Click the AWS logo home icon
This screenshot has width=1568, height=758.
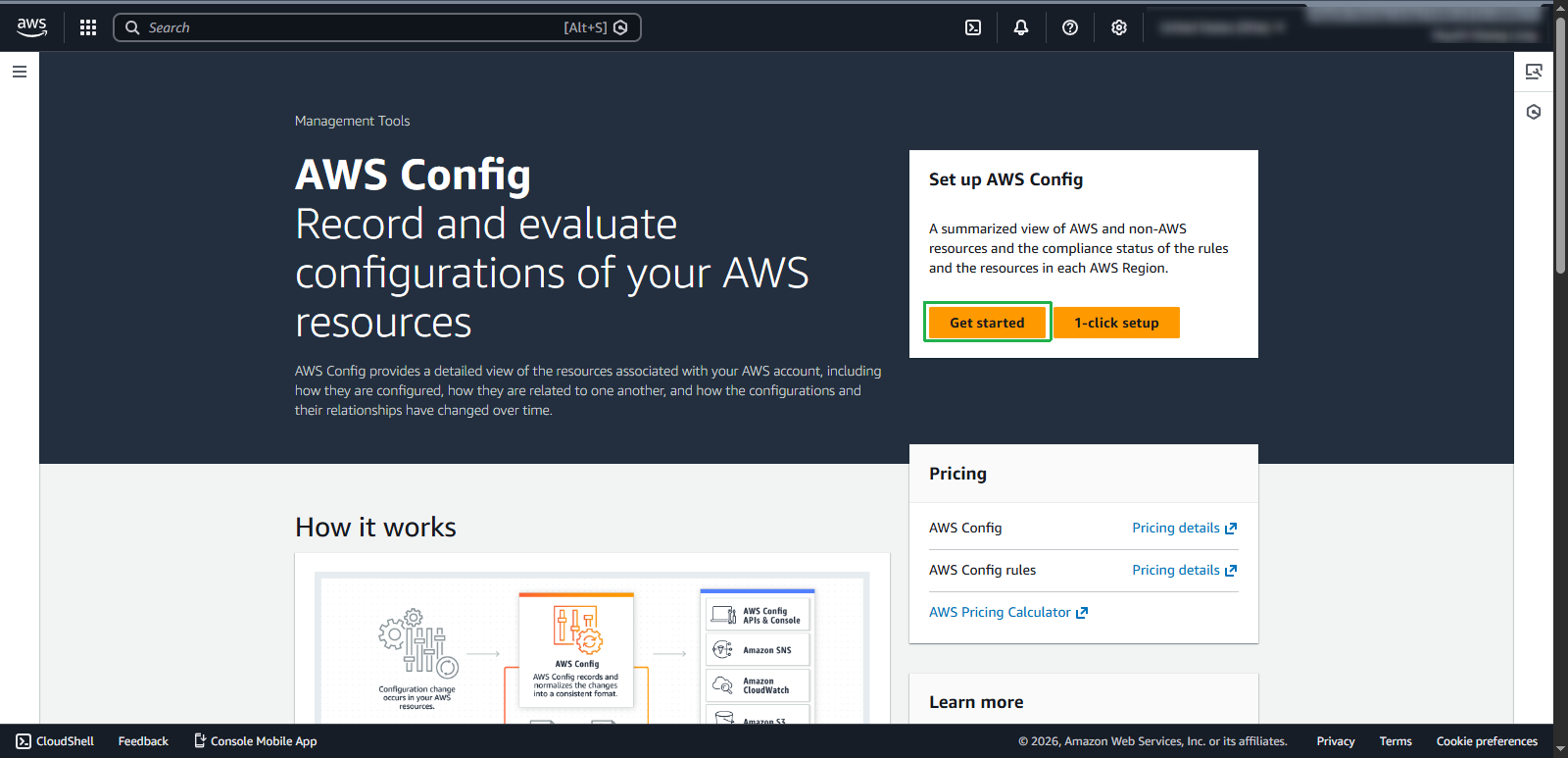pos(31,27)
